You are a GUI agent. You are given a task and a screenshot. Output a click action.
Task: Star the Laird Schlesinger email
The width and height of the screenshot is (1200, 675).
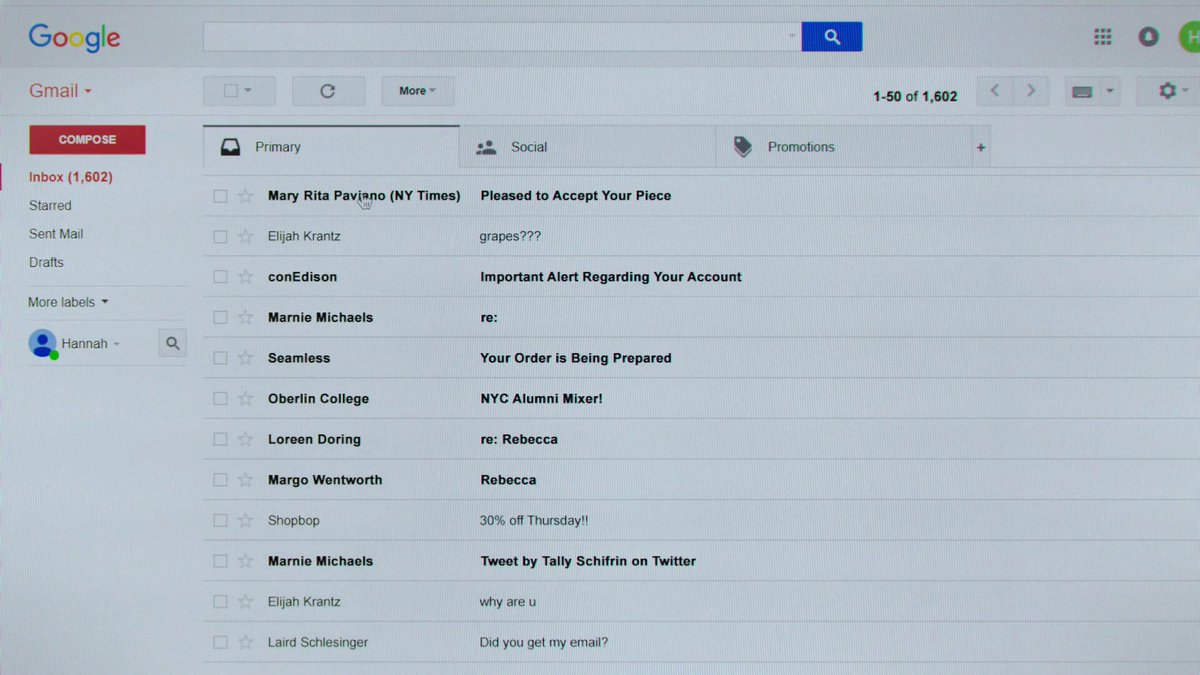pyautogui.click(x=245, y=642)
